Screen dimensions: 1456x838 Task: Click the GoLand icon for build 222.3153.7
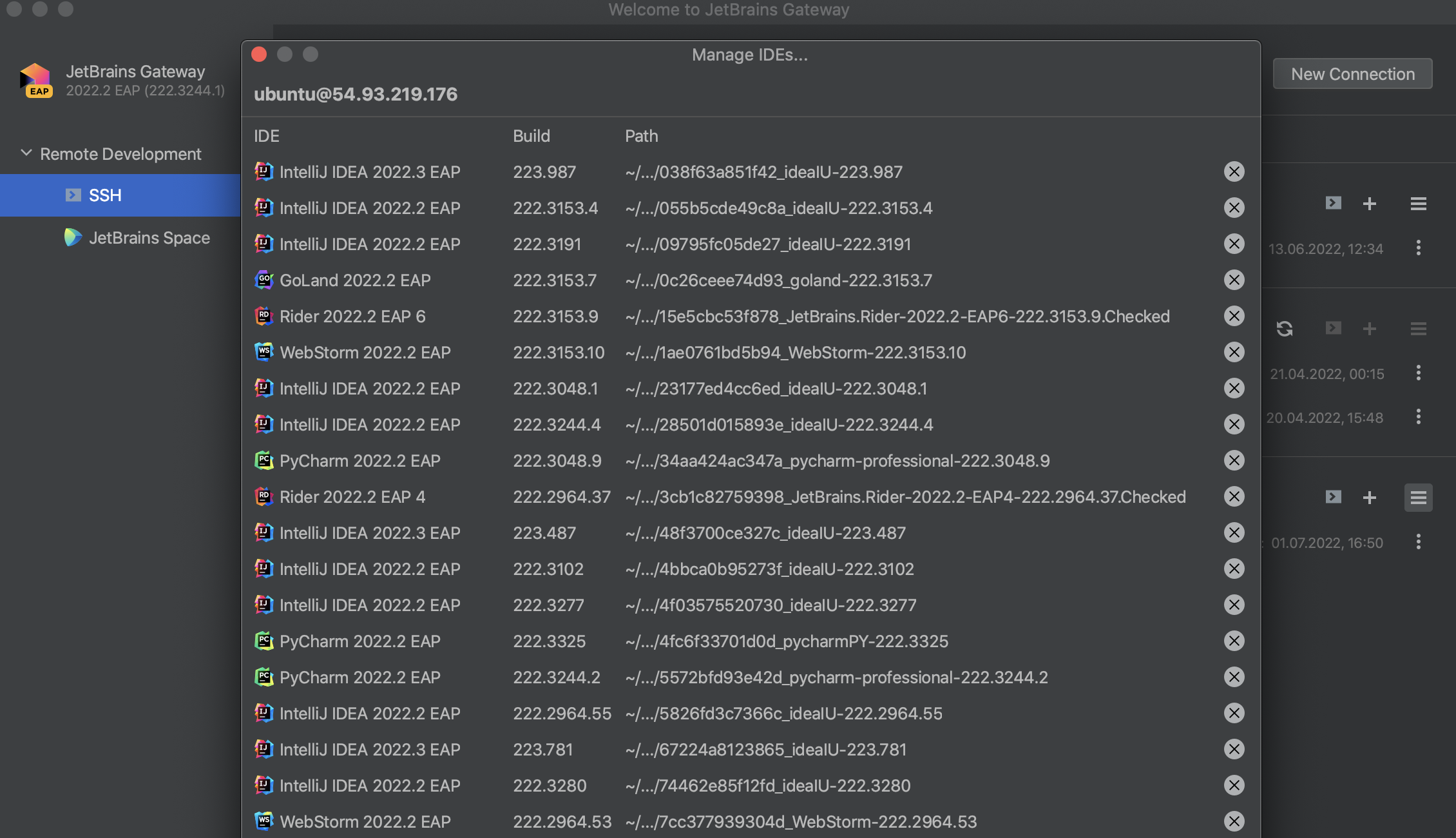pos(265,280)
